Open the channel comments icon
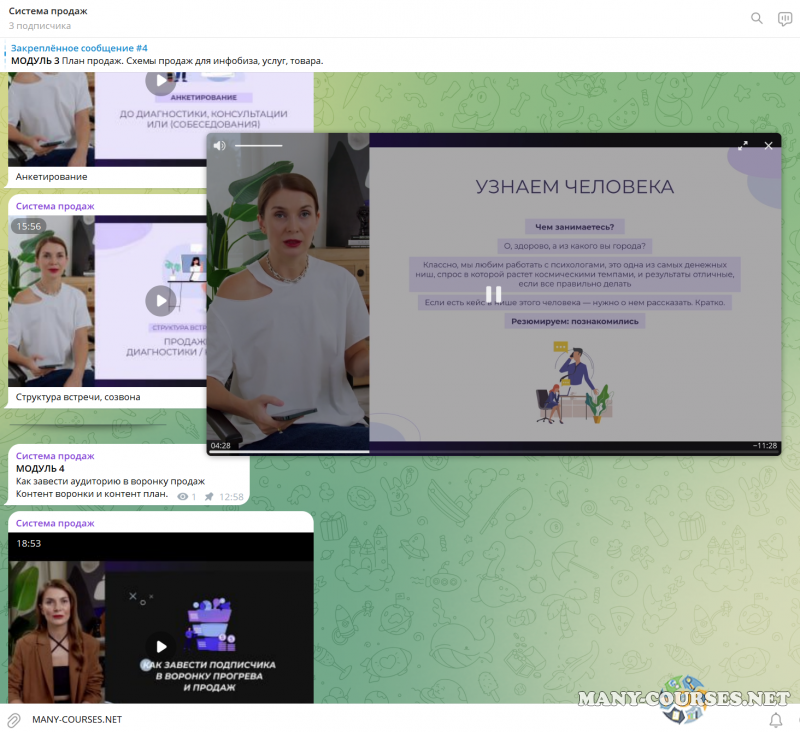The height and width of the screenshot is (732, 800). 785,18
